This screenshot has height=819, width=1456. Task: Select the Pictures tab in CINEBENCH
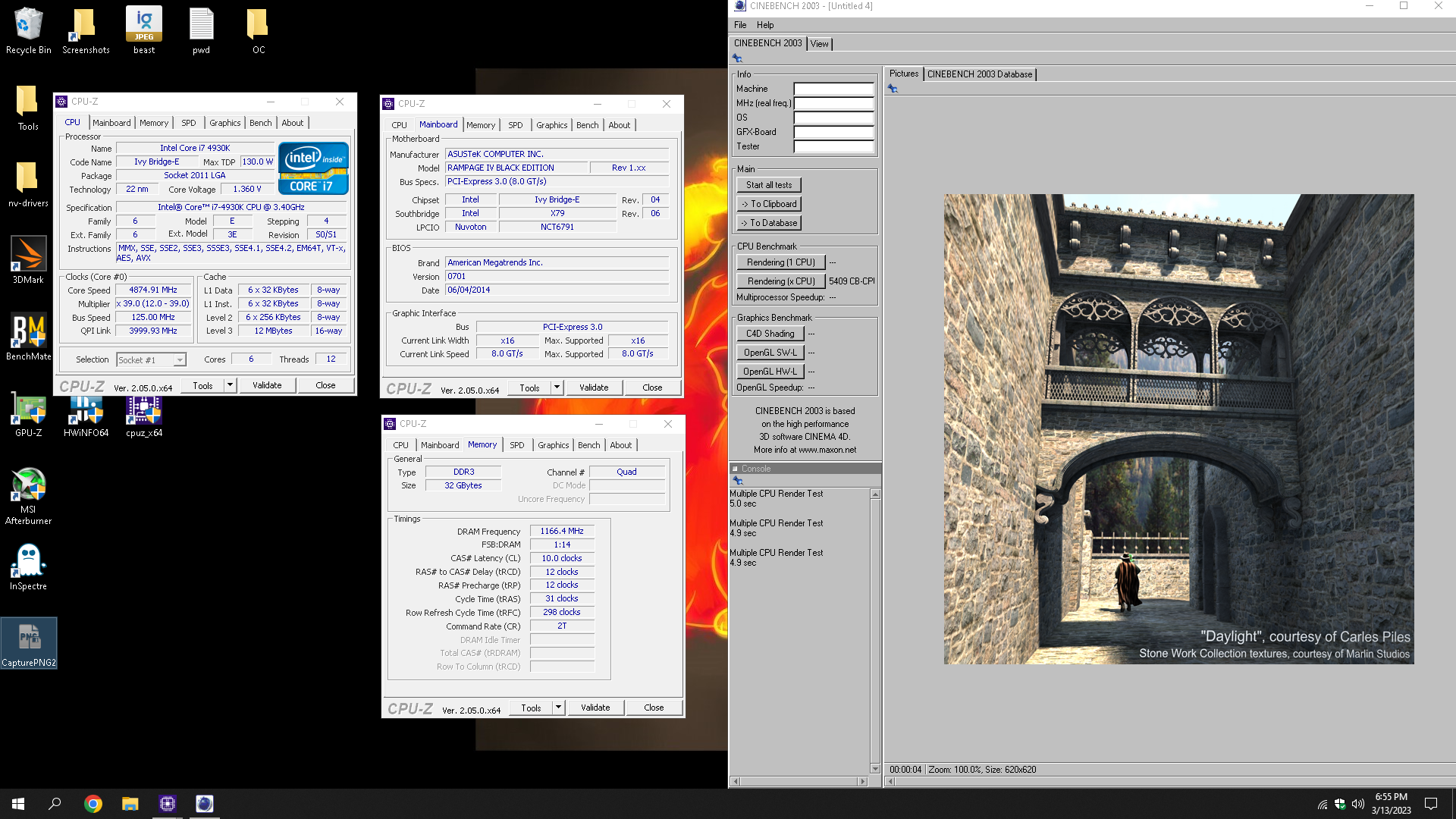click(x=904, y=74)
